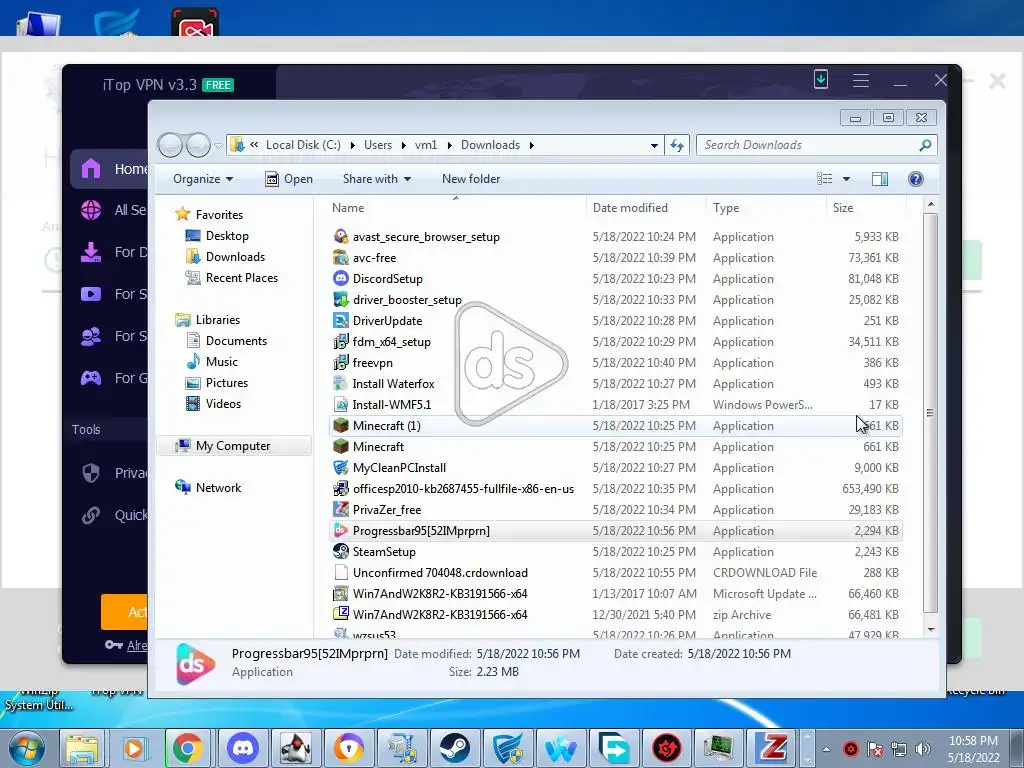Open the address bar history dropdown
Screen dimensions: 1024x768
[x=654, y=145]
